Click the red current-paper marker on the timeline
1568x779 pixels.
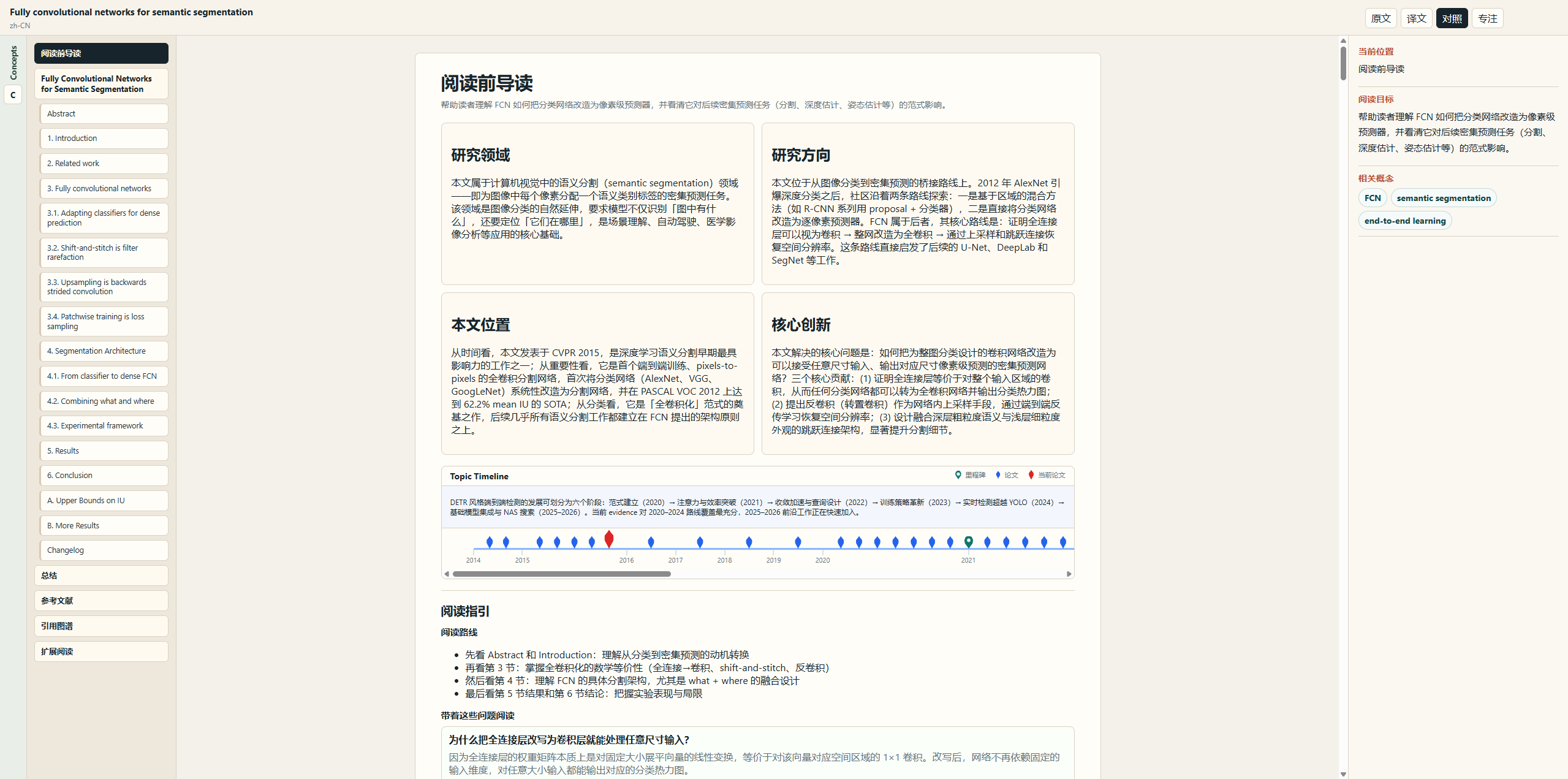(608, 539)
